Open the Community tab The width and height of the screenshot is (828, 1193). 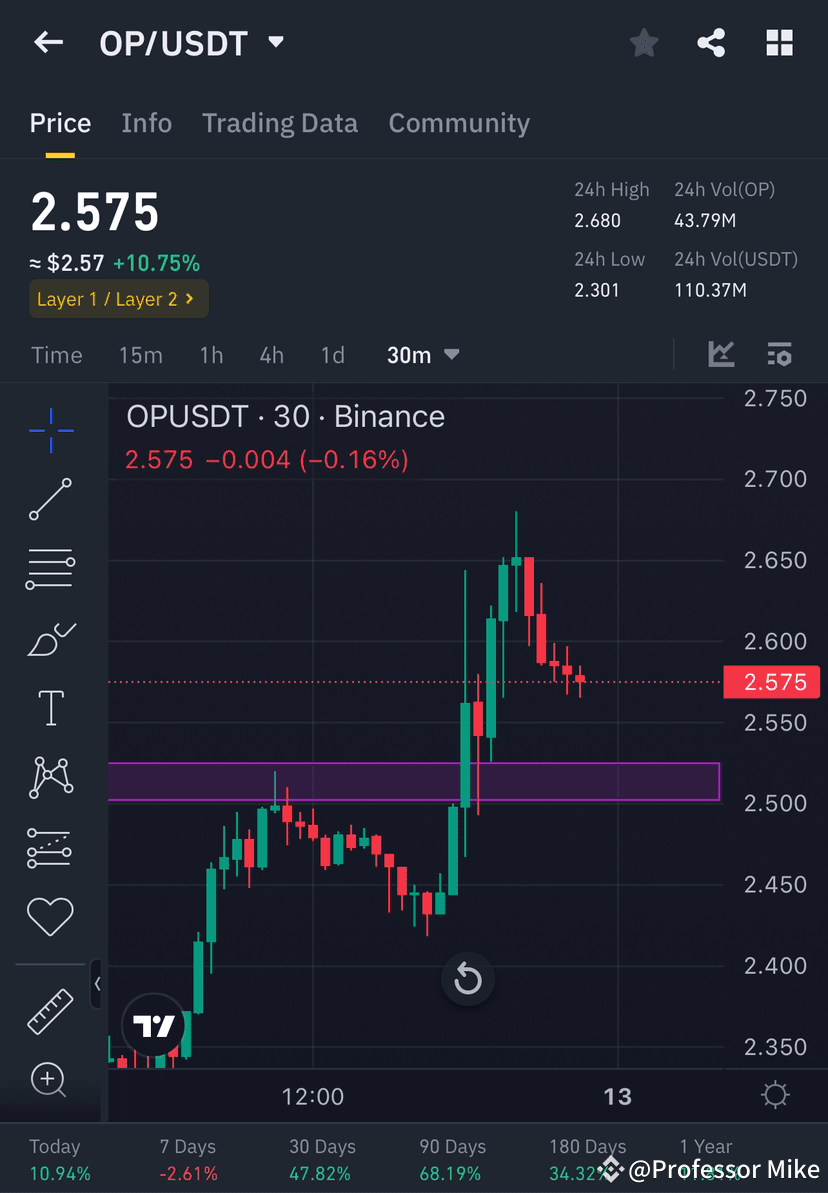(x=459, y=122)
